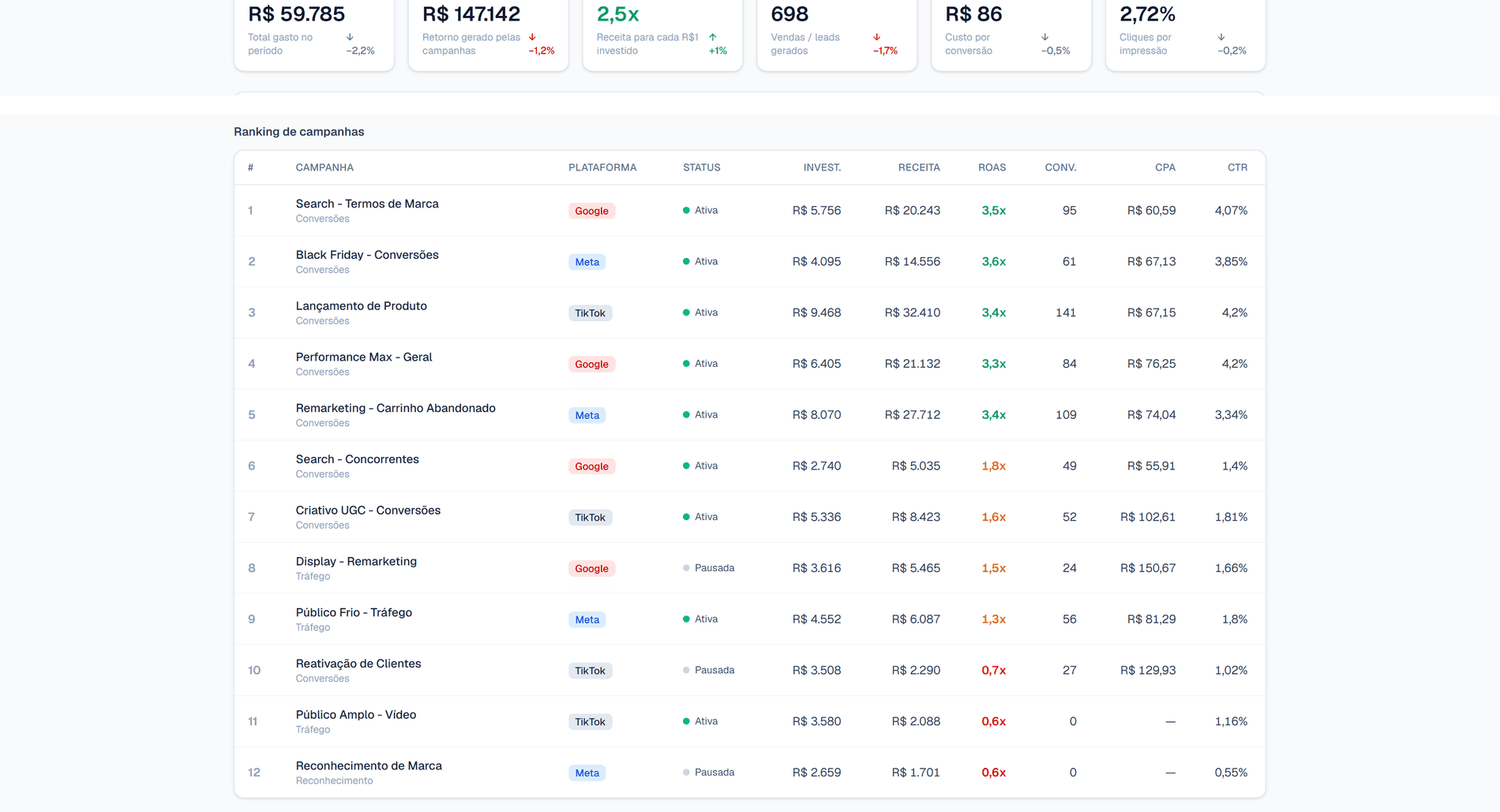Open the Público Amplo - Vídeo campaign
Image resolution: width=1500 pixels, height=812 pixels.
356,715
